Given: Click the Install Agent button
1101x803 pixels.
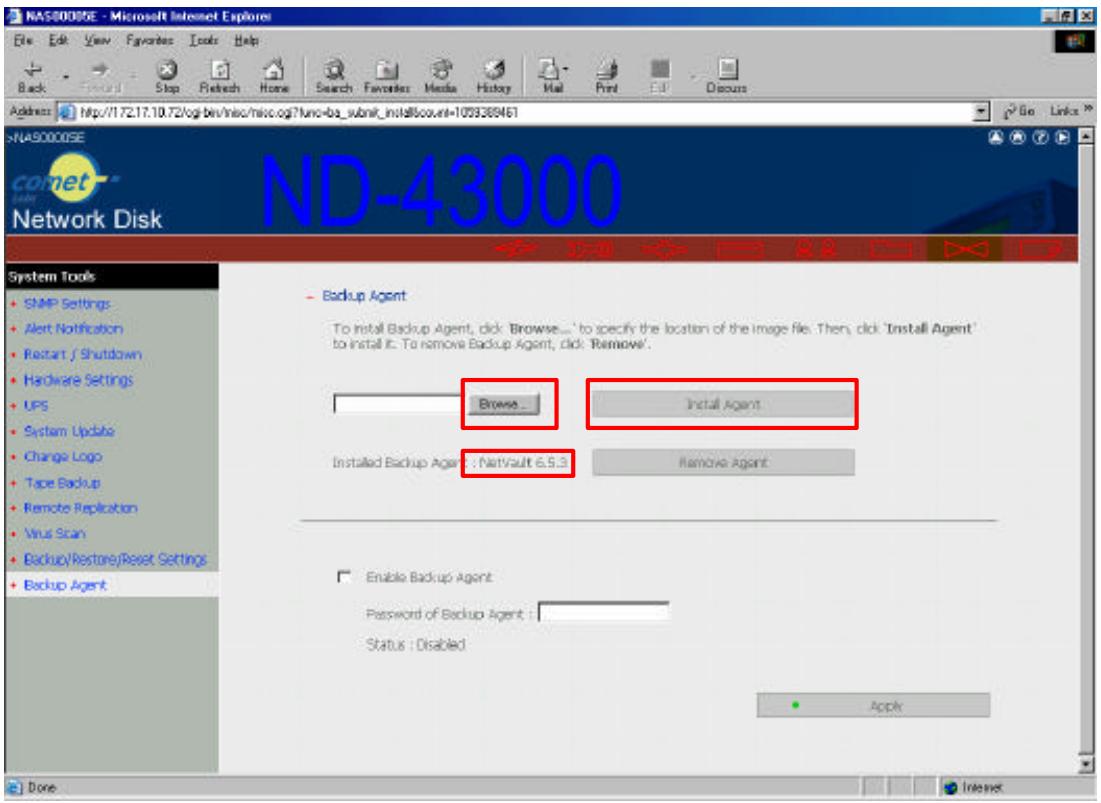Looking at the screenshot, I should (723, 404).
